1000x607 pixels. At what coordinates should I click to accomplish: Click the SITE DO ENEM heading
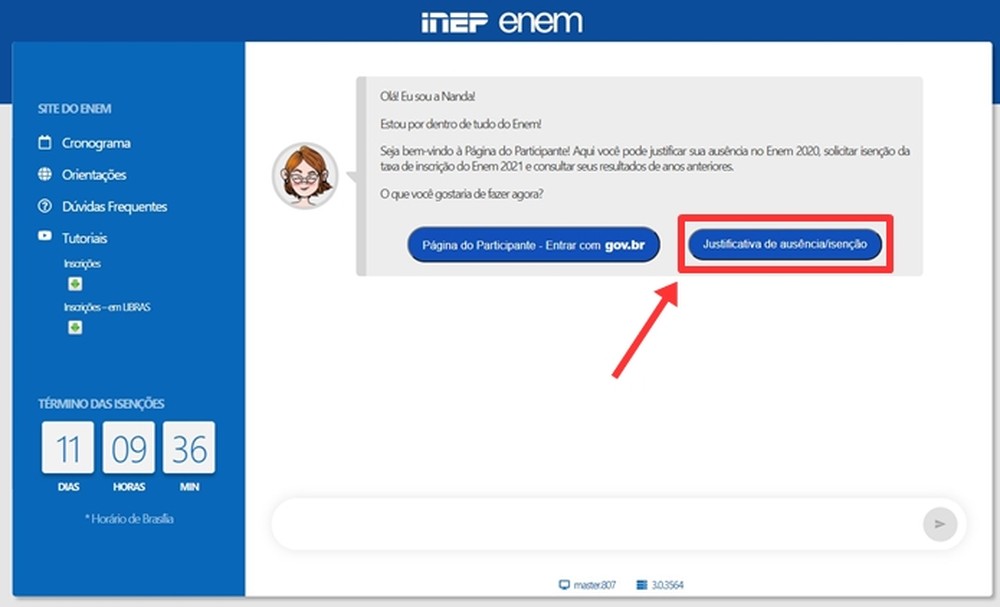tap(75, 108)
